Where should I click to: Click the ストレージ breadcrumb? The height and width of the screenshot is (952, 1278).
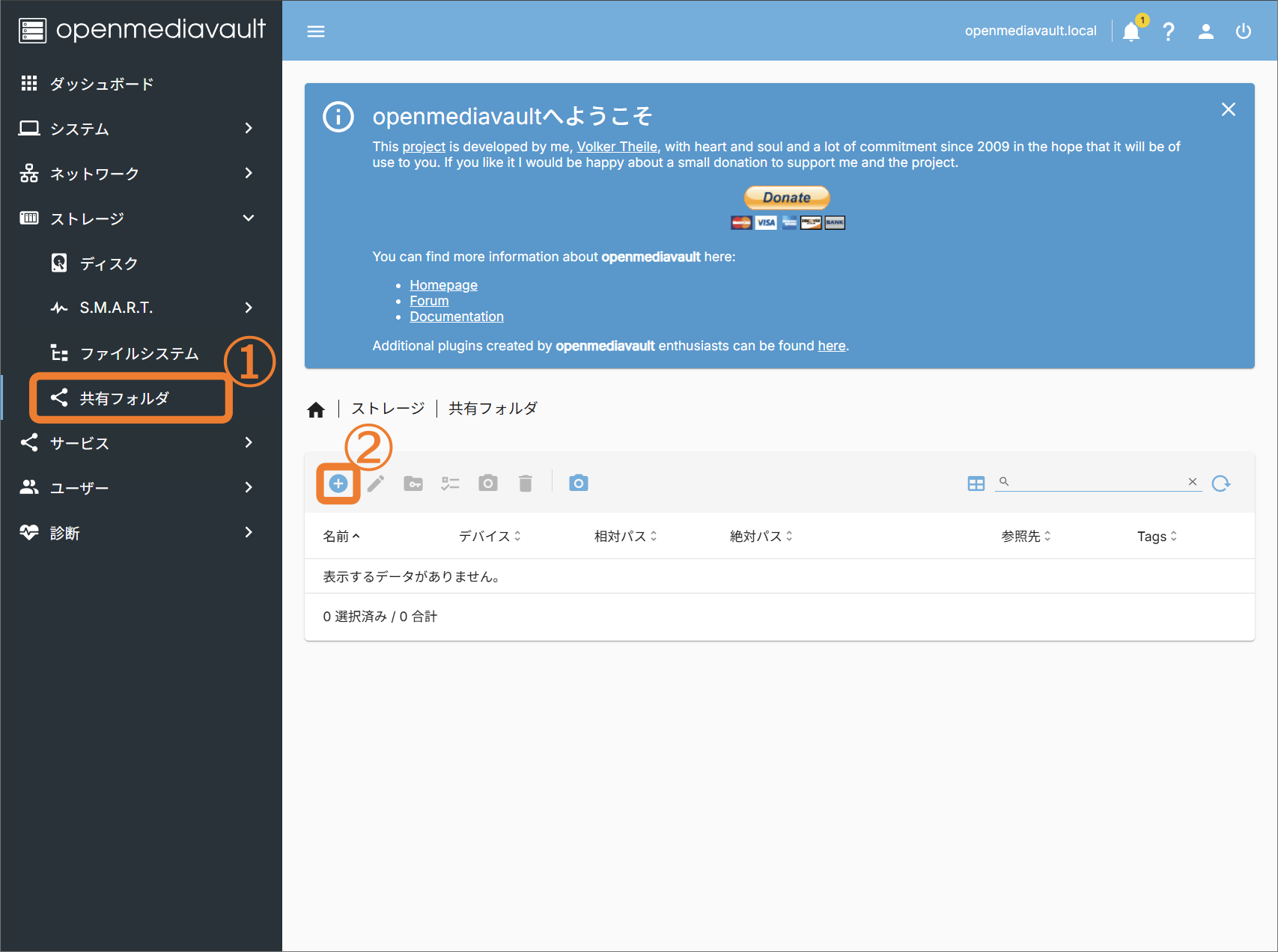click(388, 409)
